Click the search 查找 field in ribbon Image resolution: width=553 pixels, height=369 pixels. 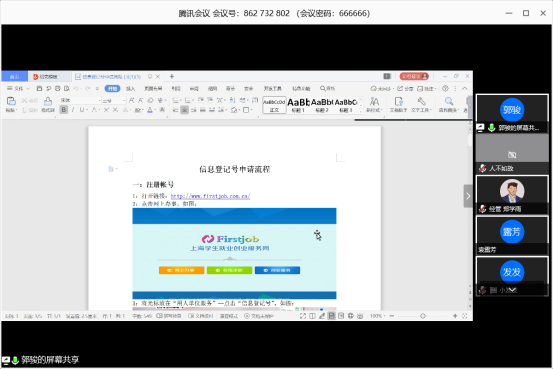point(327,88)
